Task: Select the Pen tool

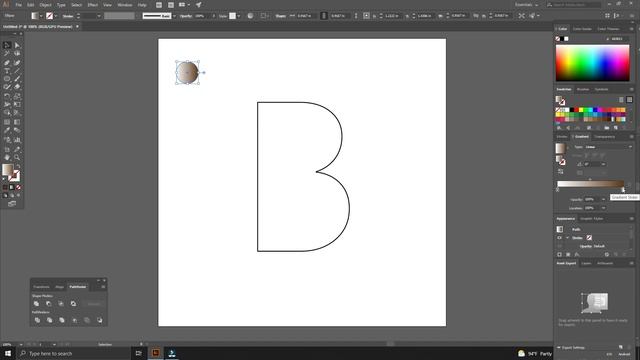Action: (x=7, y=62)
